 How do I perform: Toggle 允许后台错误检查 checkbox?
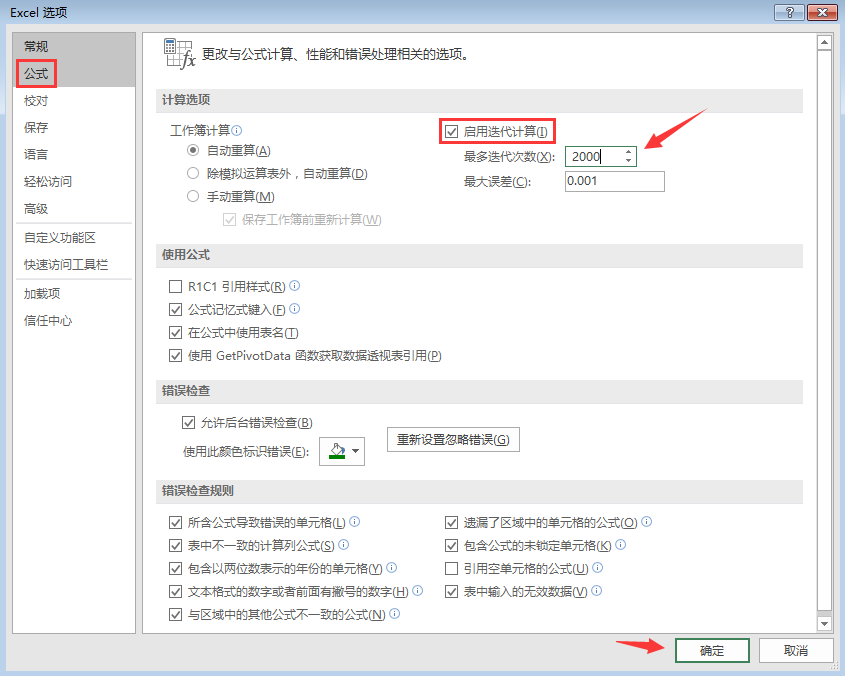pyautogui.click(x=188, y=423)
